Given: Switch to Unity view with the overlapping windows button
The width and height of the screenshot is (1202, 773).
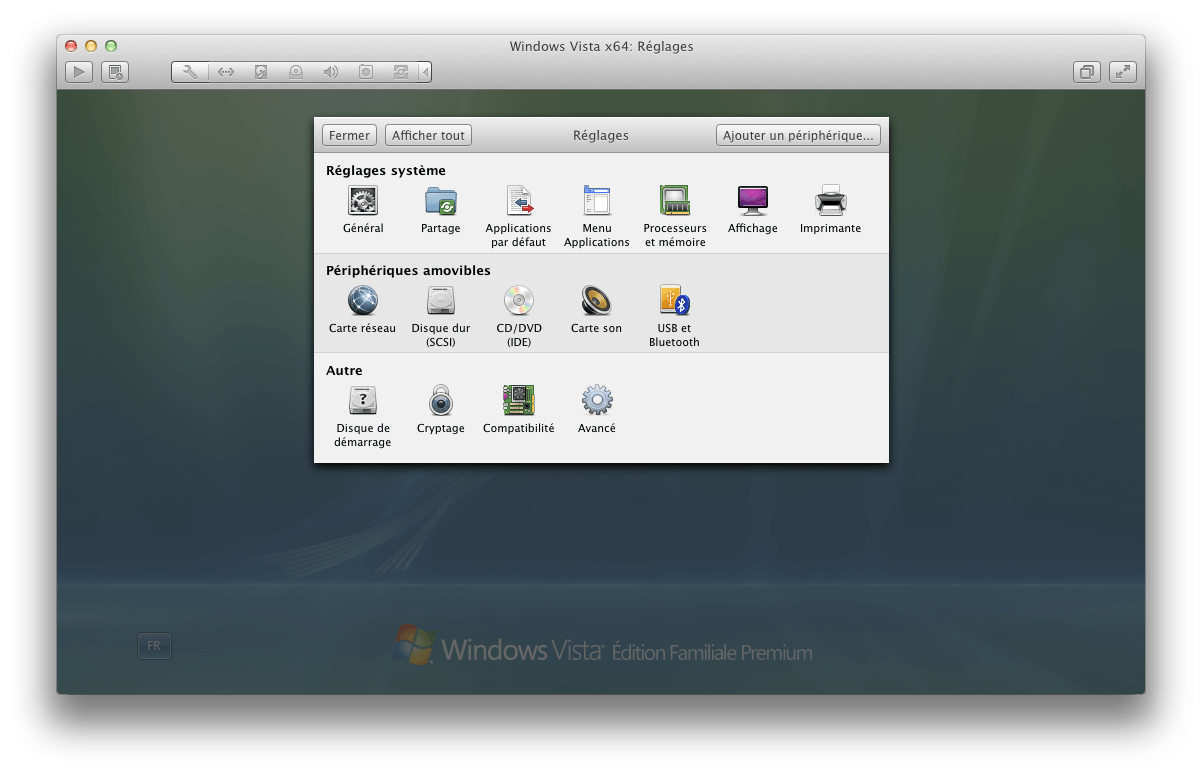Looking at the screenshot, I should pos(1086,72).
